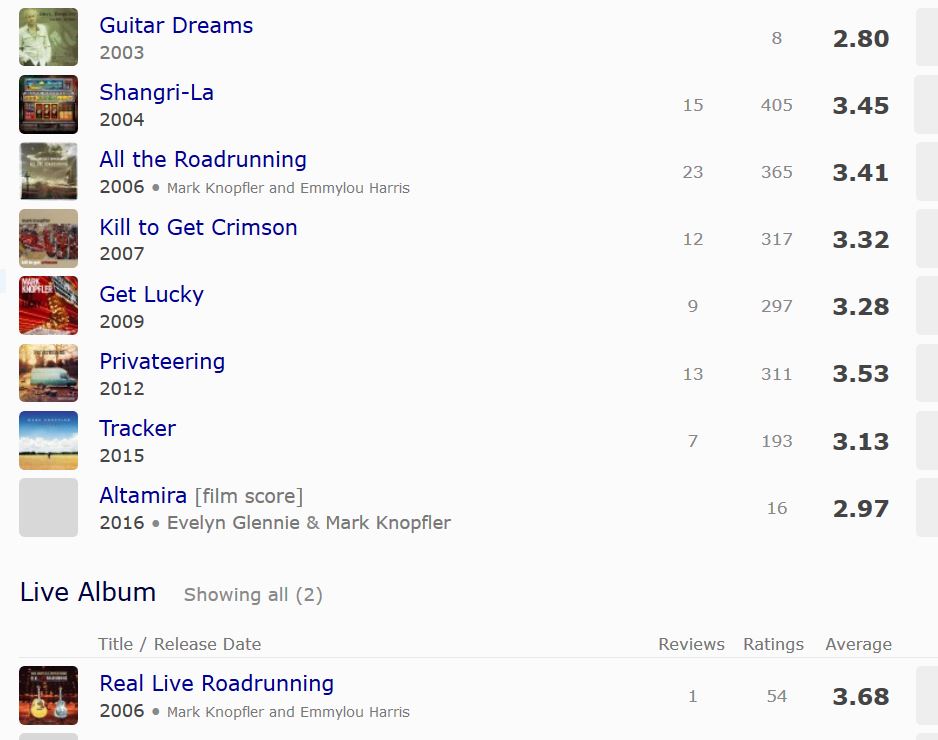This screenshot has height=740, width=938.
Task: Click the blank Altamira placeholder cover
Action: pos(48,507)
